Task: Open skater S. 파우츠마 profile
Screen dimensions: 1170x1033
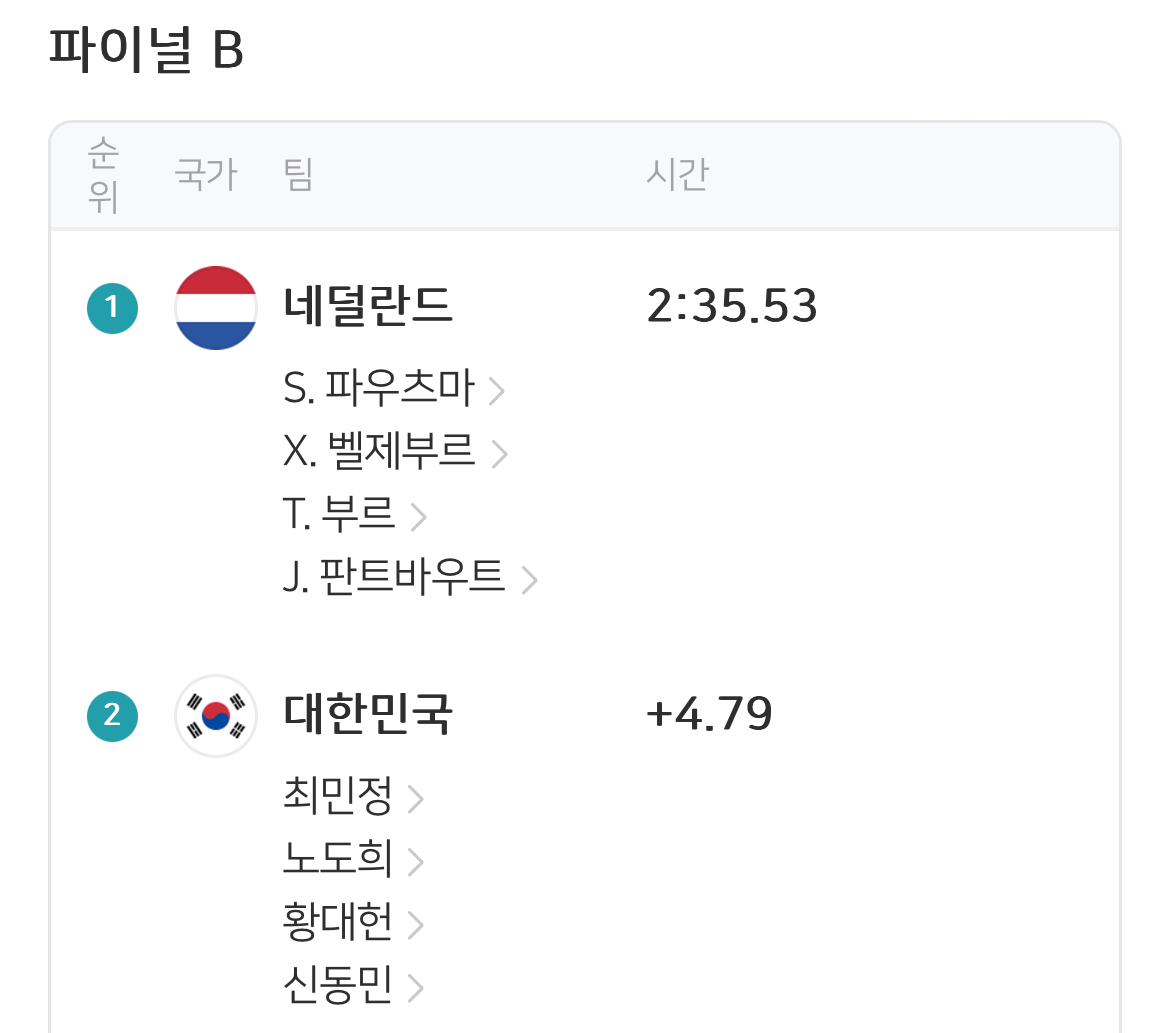Action: coord(379,389)
